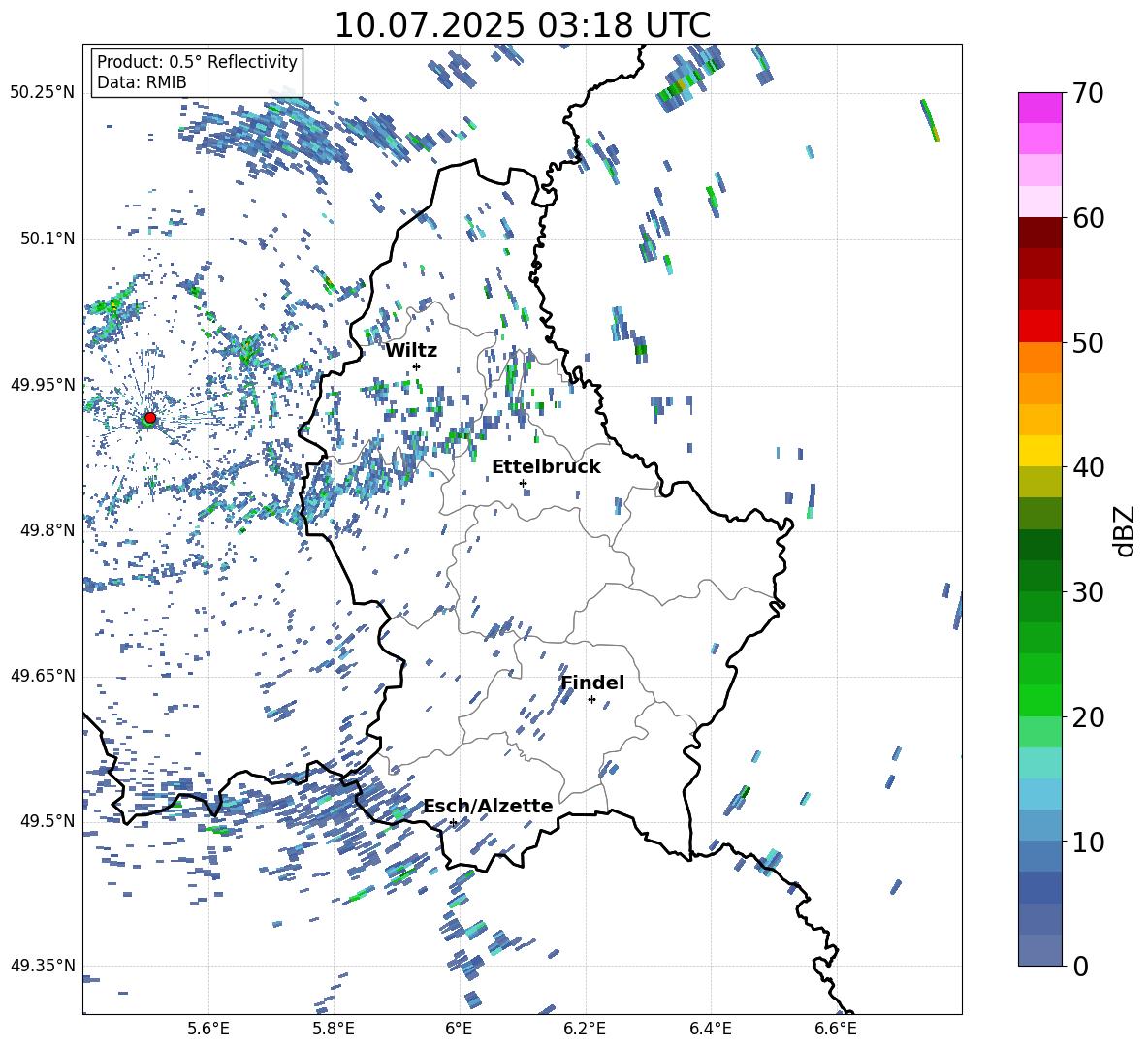The height and width of the screenshot is (1048, 1148).
Task: Click the longitude label 6.2°E
Action: 585,1029
